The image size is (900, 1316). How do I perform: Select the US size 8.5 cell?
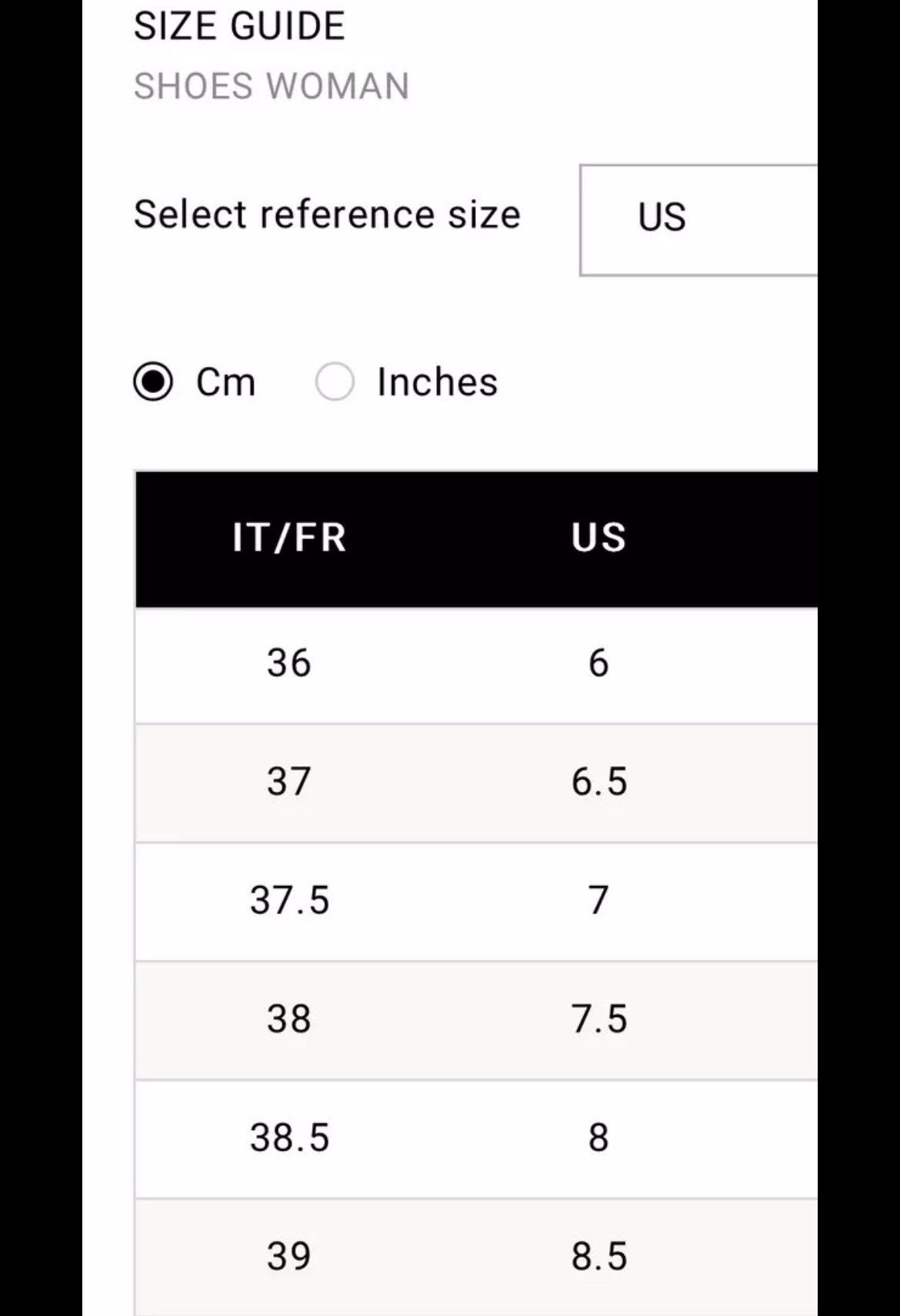[x=599, y=1256]
